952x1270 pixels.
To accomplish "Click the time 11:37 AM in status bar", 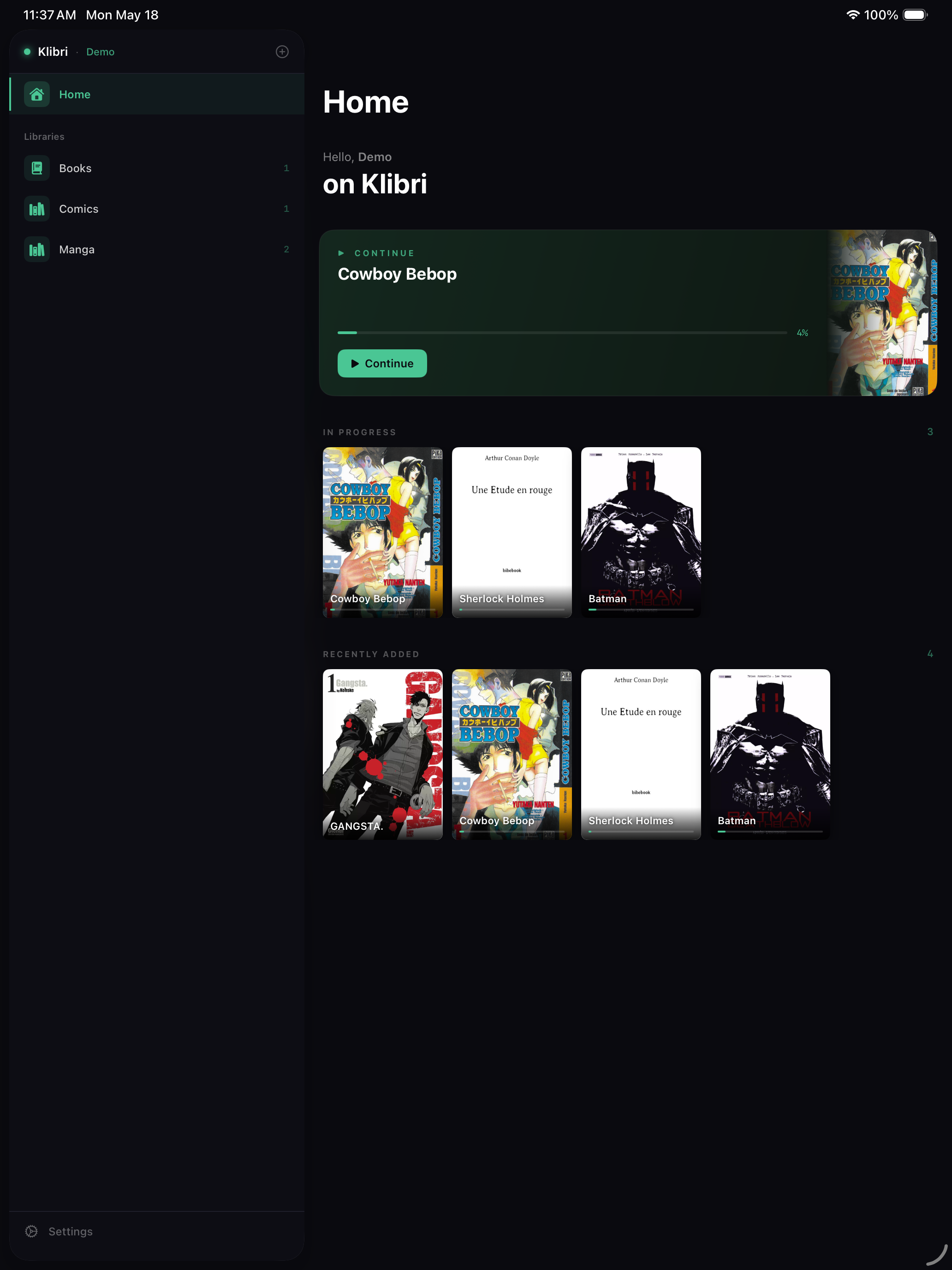I will pyautogui.click(x=49, y=15).
